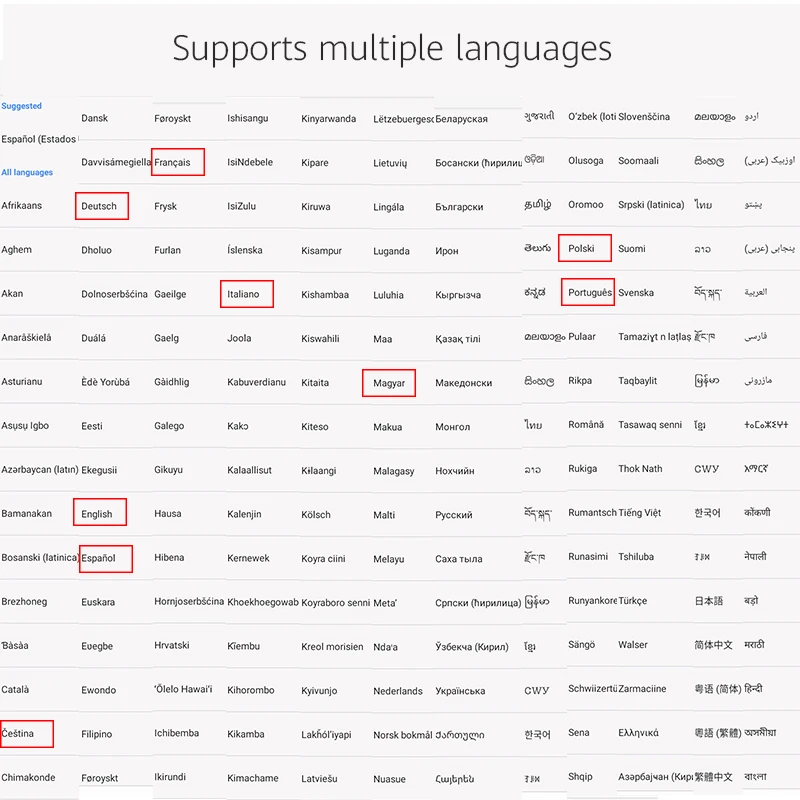Choose Galego from the languages
Image resolution: width=800 pixels, height=800 pixels.
(x=169, y=426)
